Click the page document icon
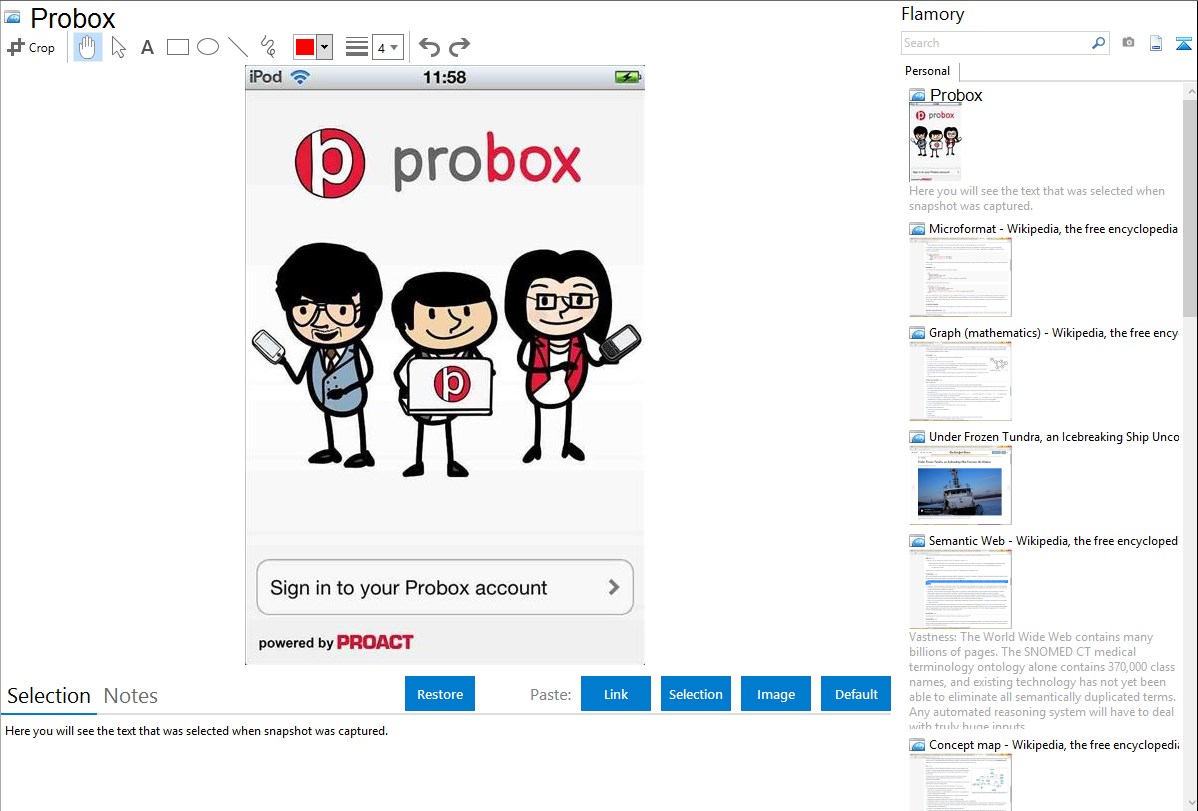Screen dimensions: 1198x811 [x=1156, y=43]
